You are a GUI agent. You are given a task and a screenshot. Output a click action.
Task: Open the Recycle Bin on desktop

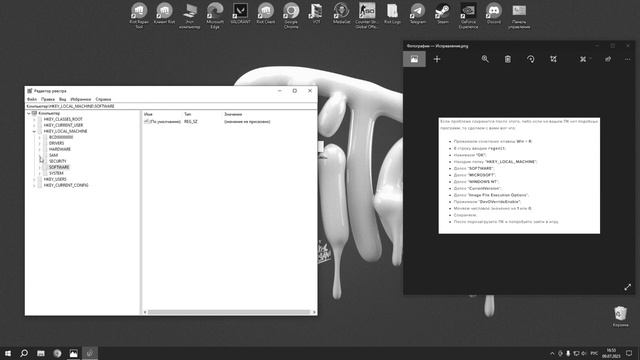click(x=620, y=316)
